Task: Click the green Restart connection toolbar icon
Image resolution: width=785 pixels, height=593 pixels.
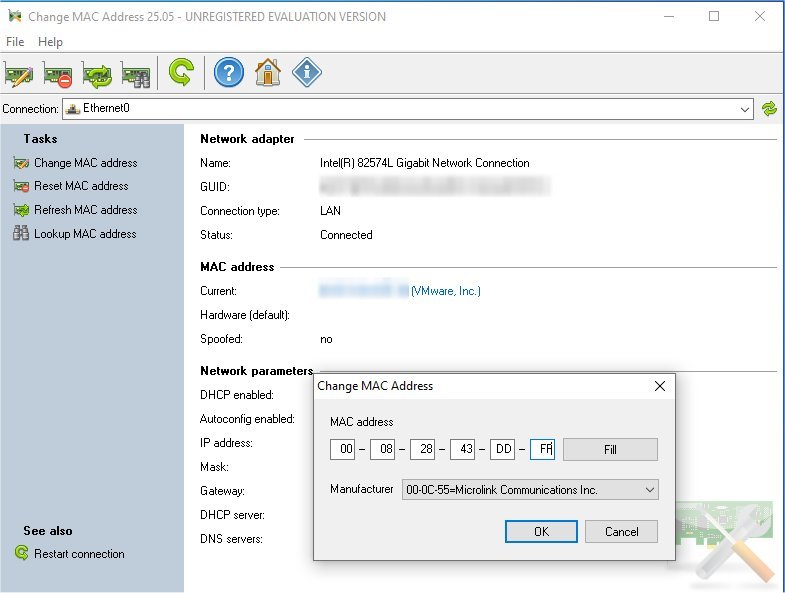Action: (x=181, y=72)
